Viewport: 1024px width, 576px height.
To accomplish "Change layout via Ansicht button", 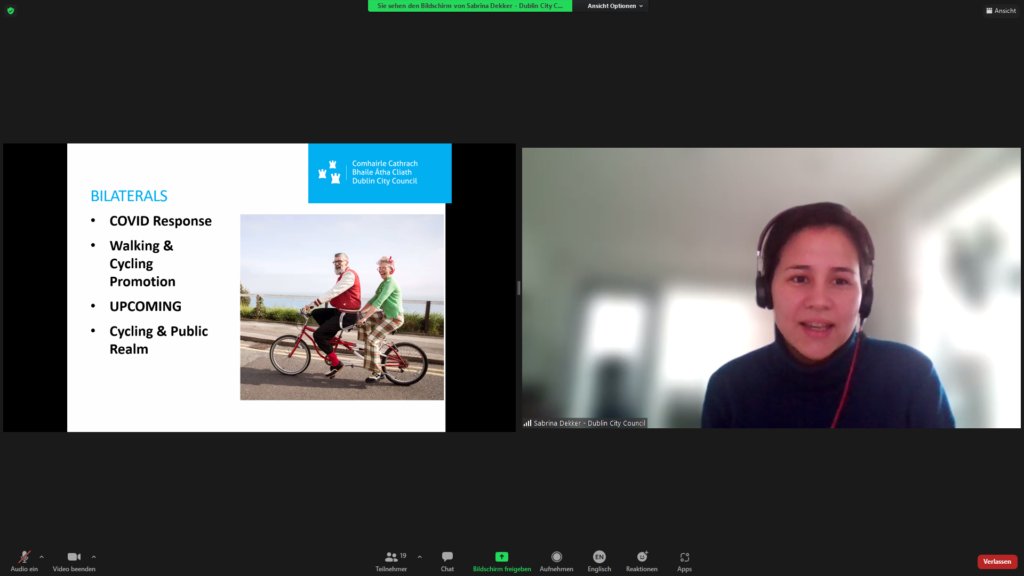I will 1000,10.
